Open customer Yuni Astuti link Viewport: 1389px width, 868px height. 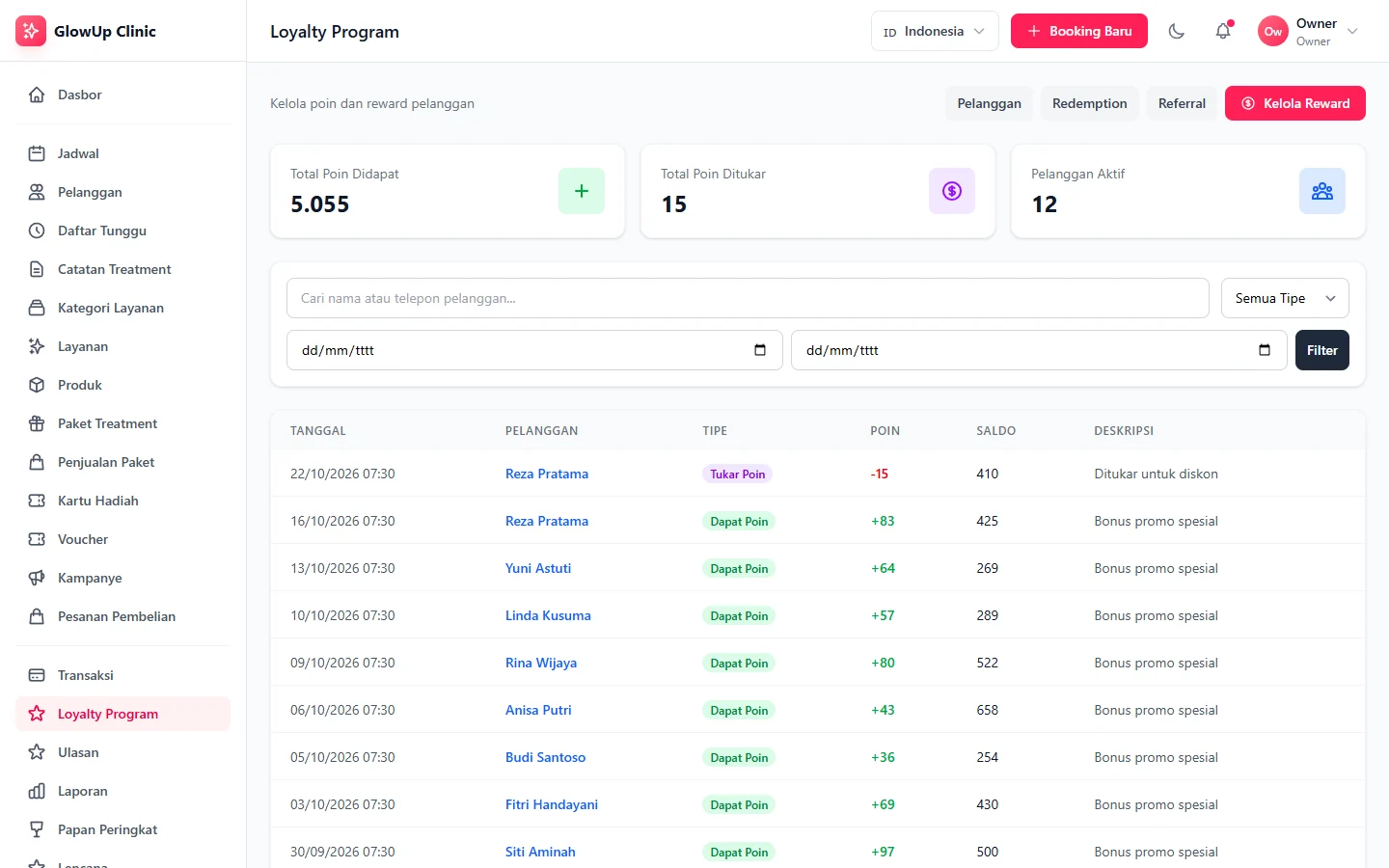538,568
